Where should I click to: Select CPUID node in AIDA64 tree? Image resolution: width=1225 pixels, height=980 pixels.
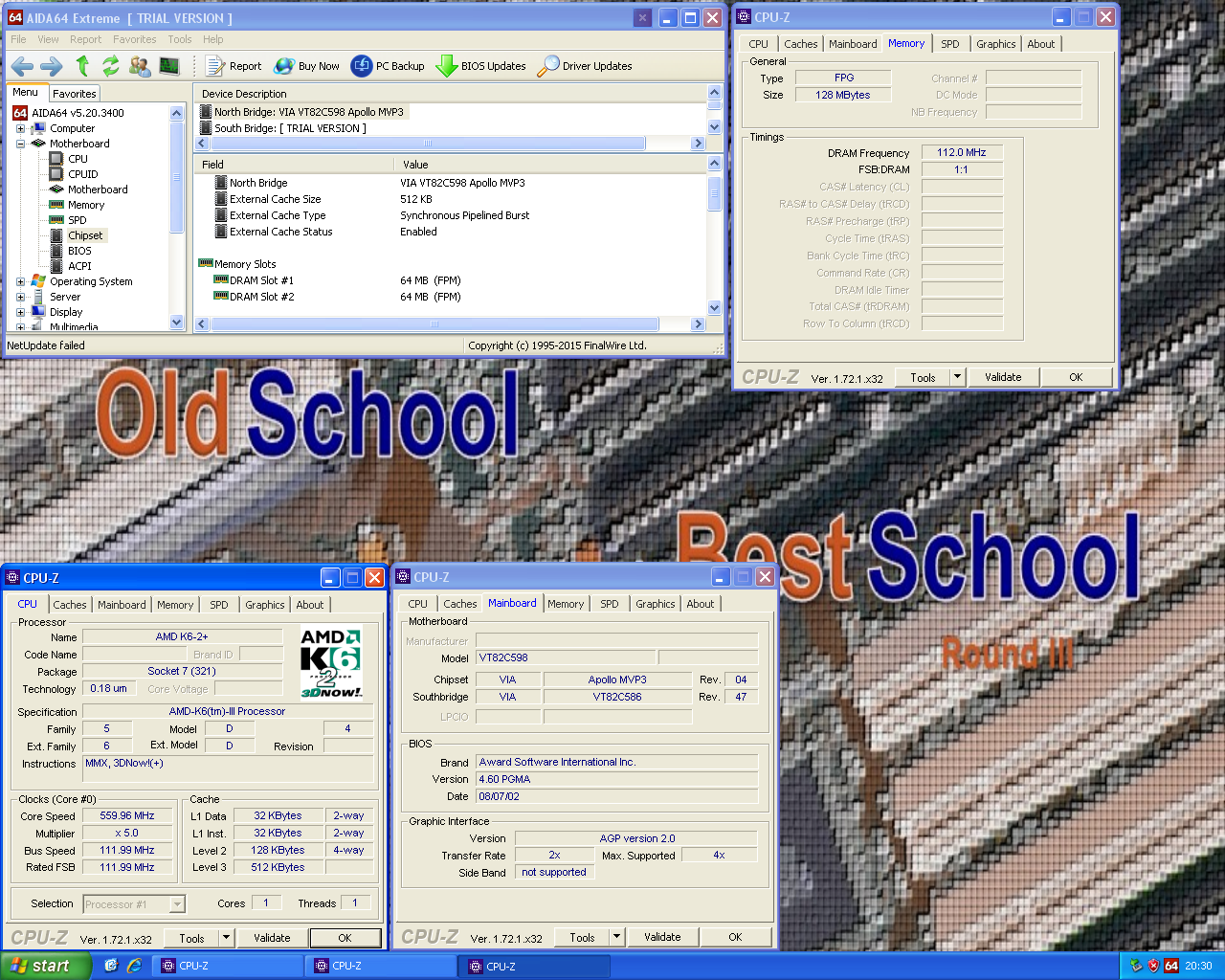click(83, 174)
